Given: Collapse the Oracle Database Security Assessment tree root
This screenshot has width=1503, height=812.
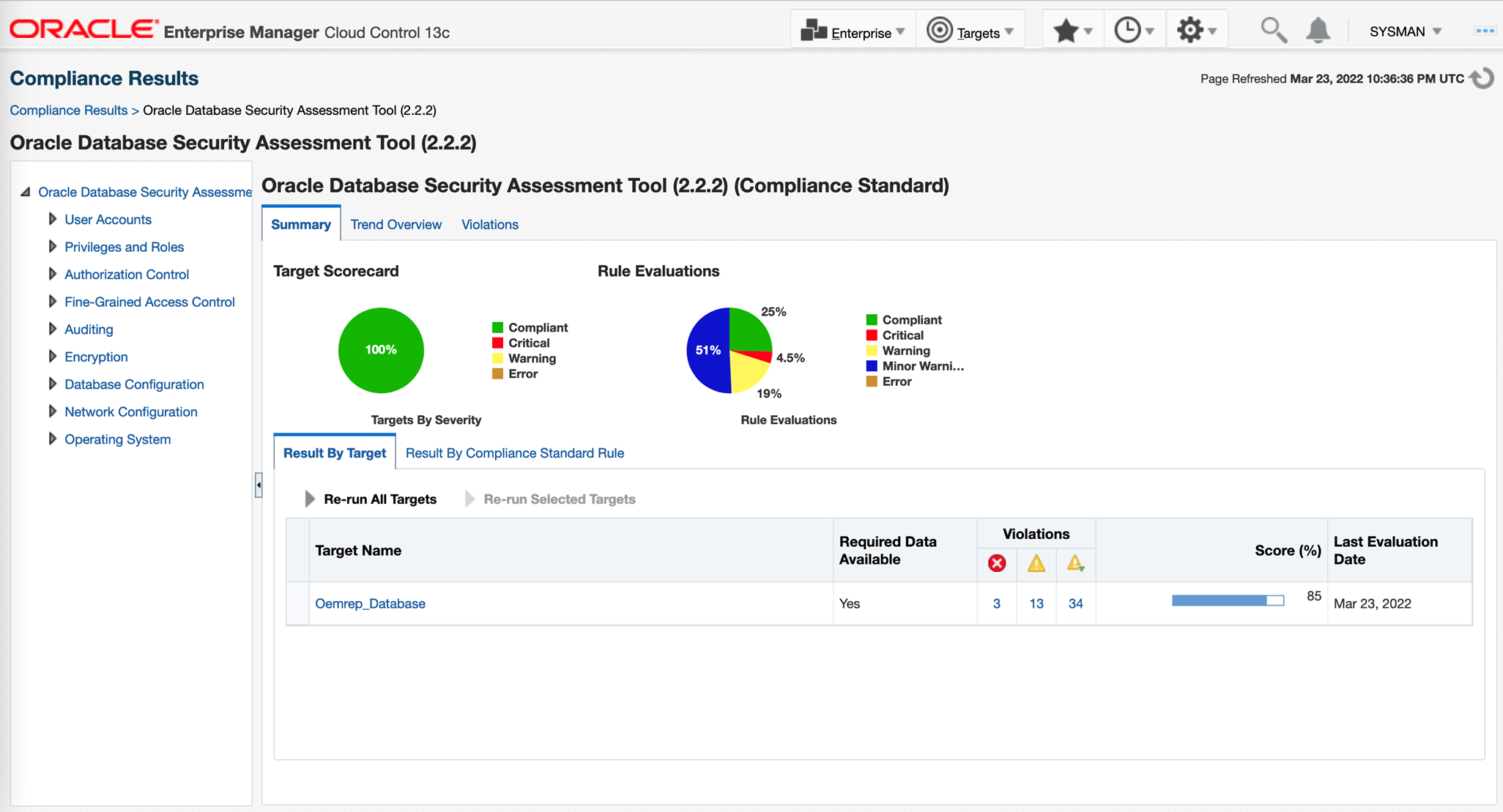Looking at the screenshot, I should (26, 192).
